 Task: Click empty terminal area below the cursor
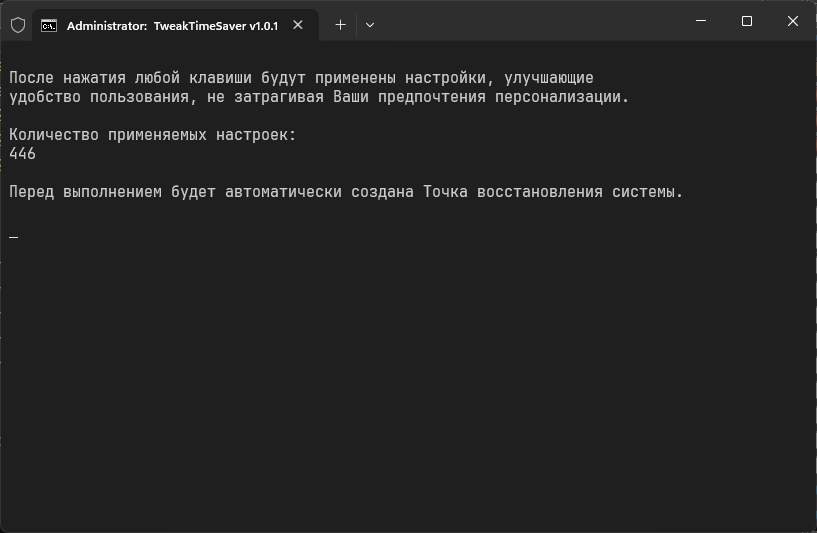click(406, 386)
